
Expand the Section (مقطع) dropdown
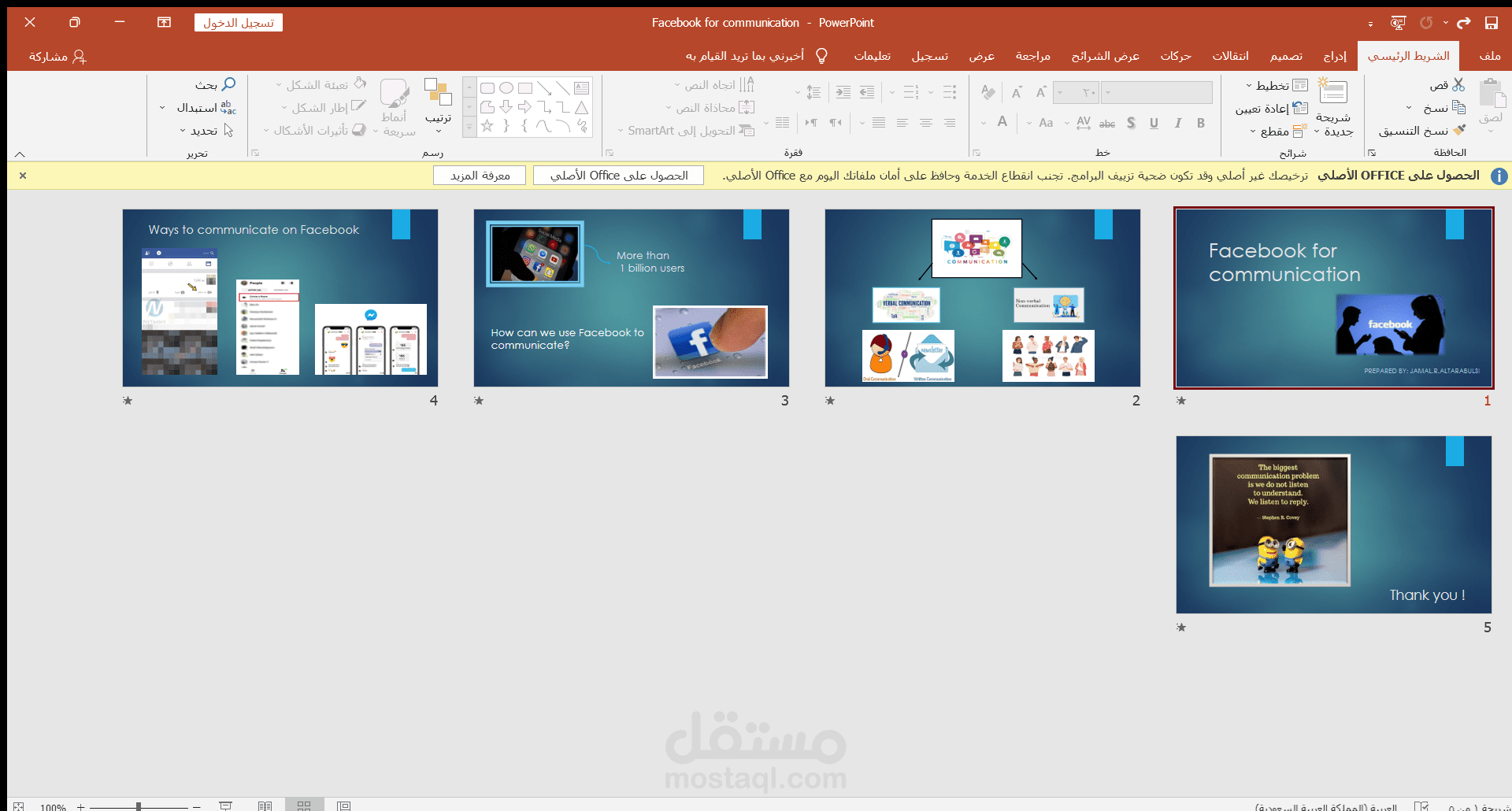pos(1253,131)
